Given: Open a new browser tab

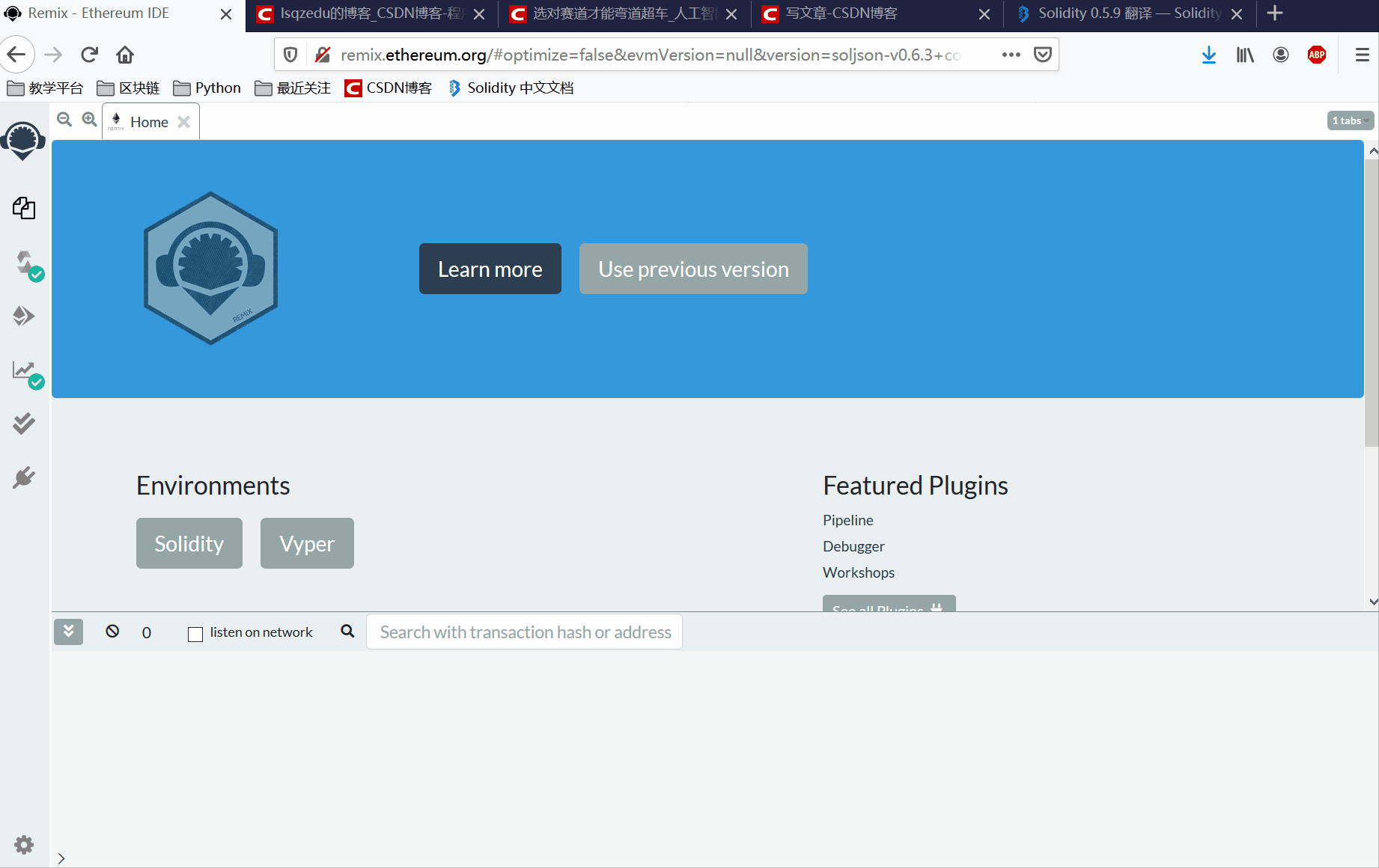Looking at the screenshot, I should 1275,13.
